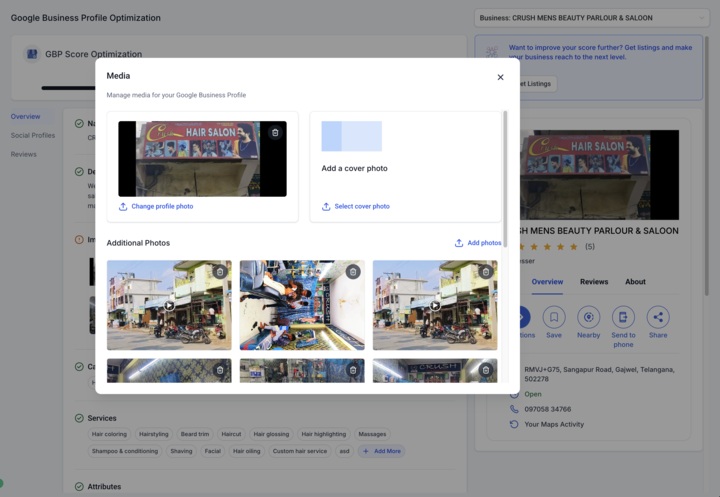This screenshot has height=497, width=720.
Task: Play the first additional video thumbnail
Action: 169,306
